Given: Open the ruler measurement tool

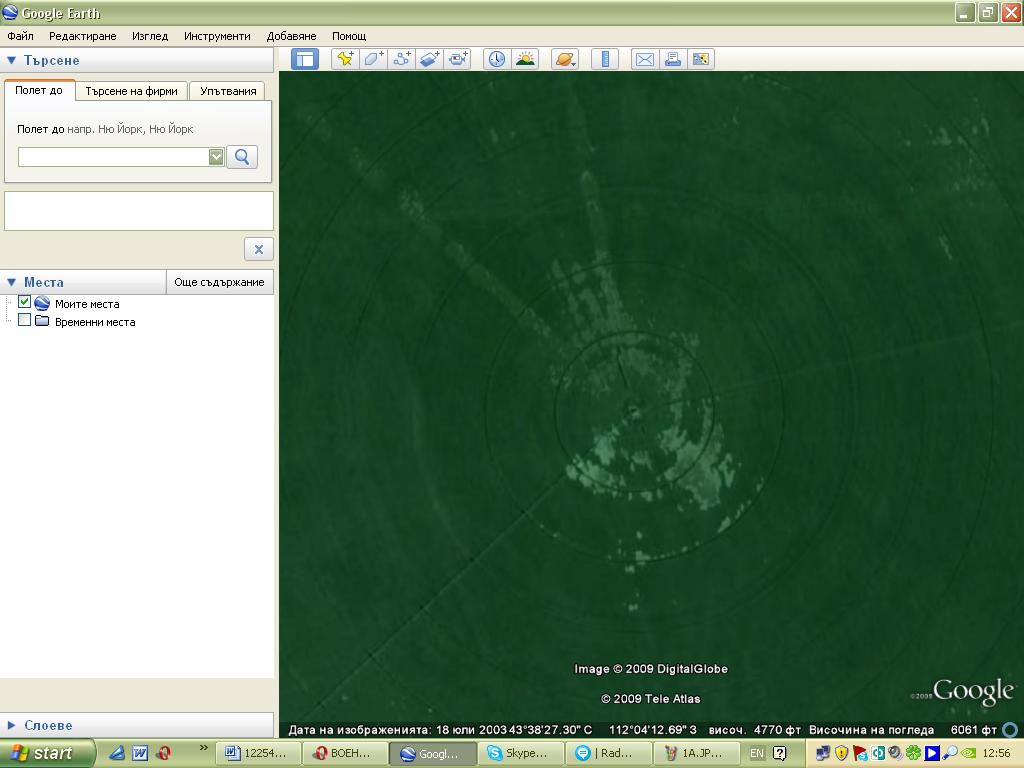Looking at the screenshot, I should [605, 59].
